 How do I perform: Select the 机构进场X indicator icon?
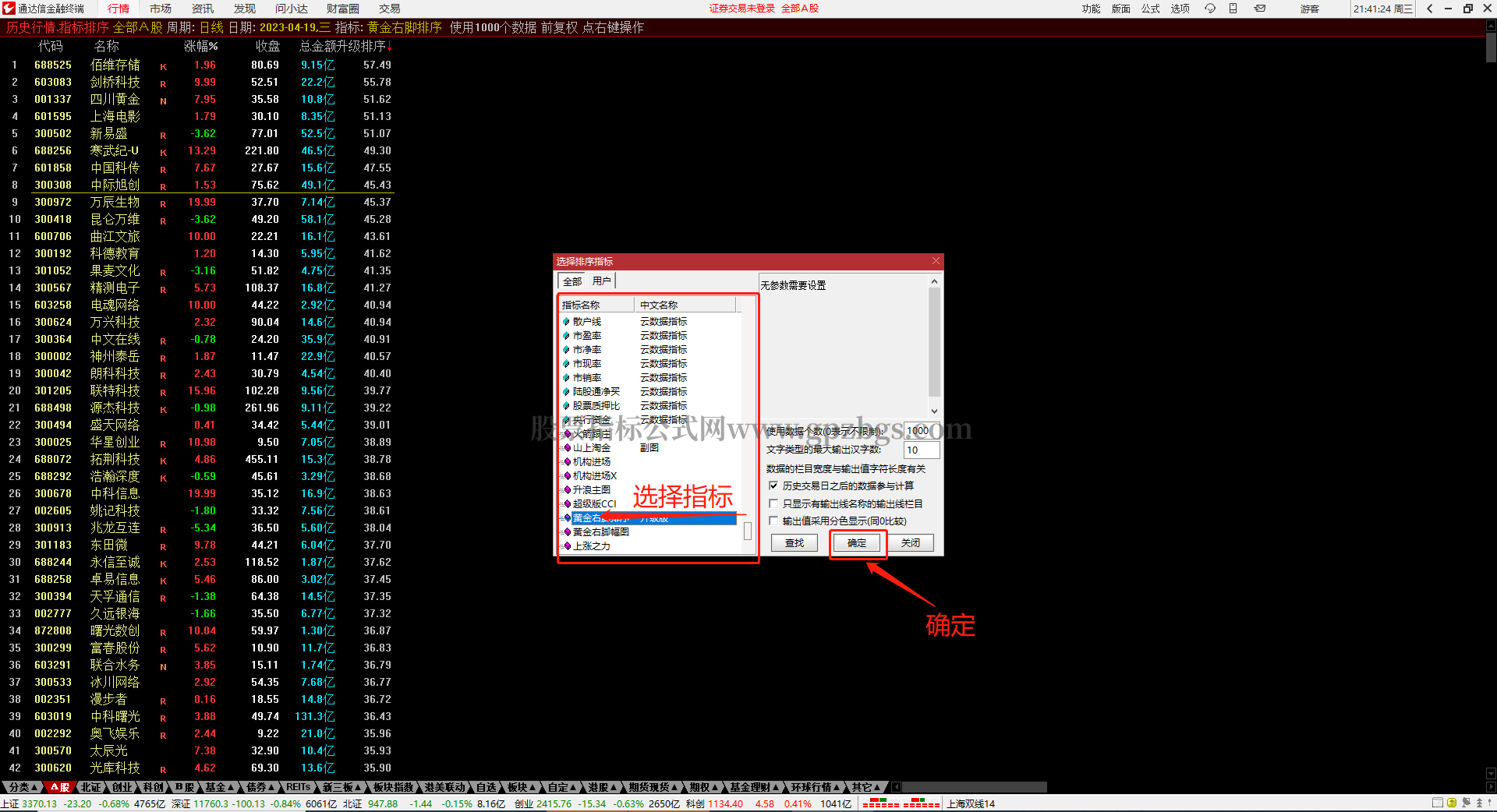[x=567, y=476]
